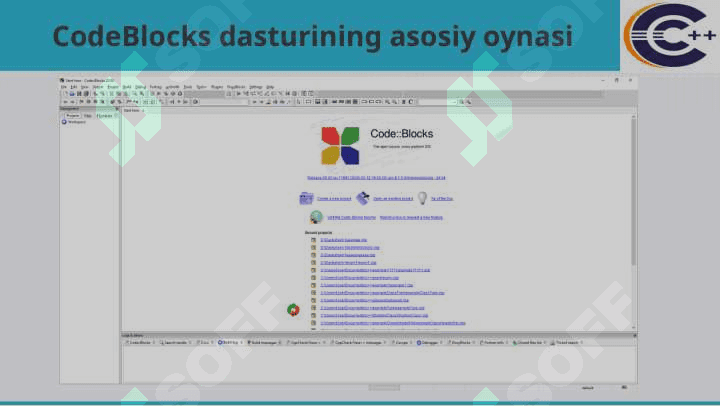The image size is (720, 406).
Task: Switch to the Code::Blocks log tab
Action: 139,342
